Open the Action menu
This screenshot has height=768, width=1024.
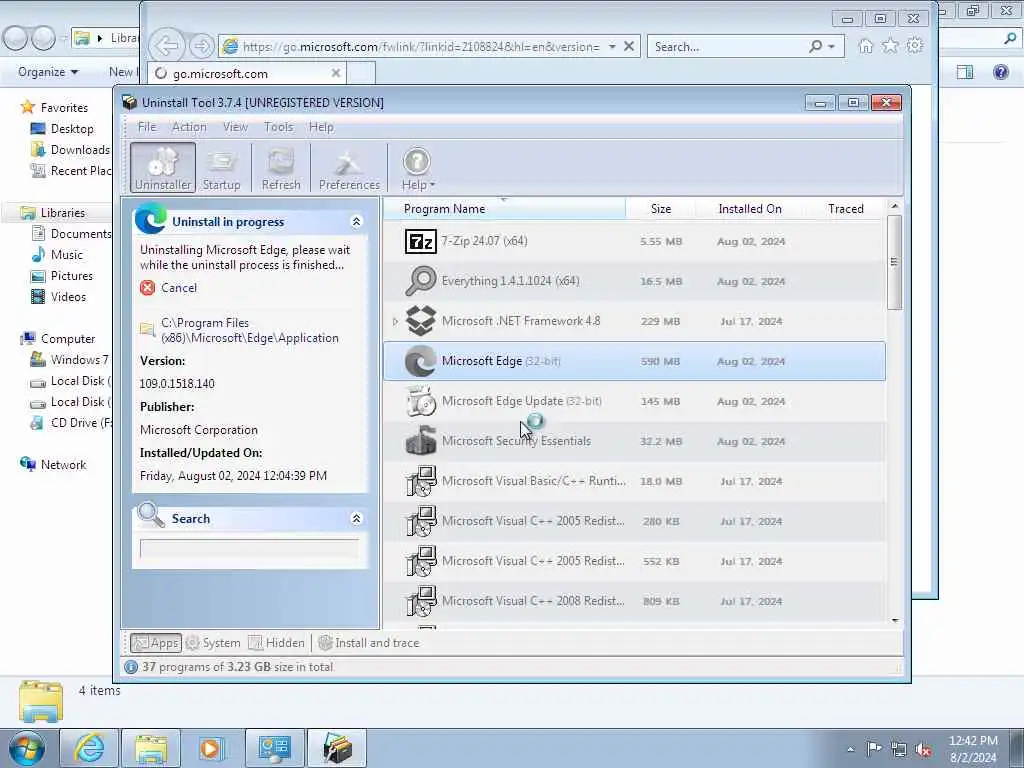(x=189, y=127)
